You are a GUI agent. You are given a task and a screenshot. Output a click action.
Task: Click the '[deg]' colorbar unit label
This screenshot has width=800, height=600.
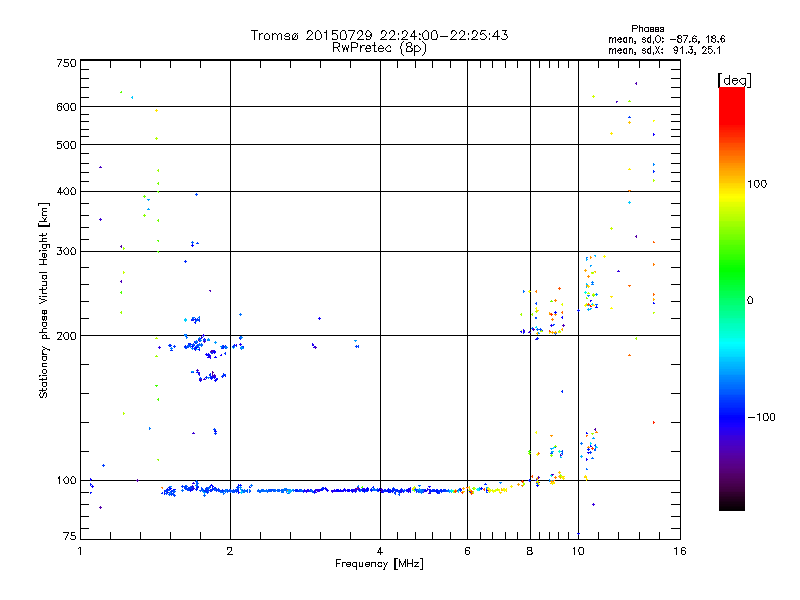[734, 80]
